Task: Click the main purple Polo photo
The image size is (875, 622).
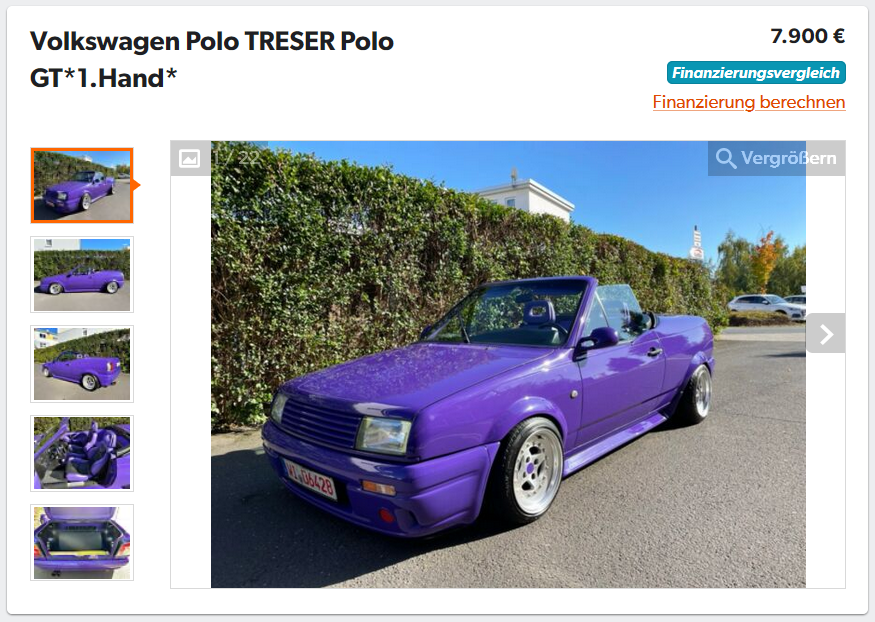Action: pos(508,364)
